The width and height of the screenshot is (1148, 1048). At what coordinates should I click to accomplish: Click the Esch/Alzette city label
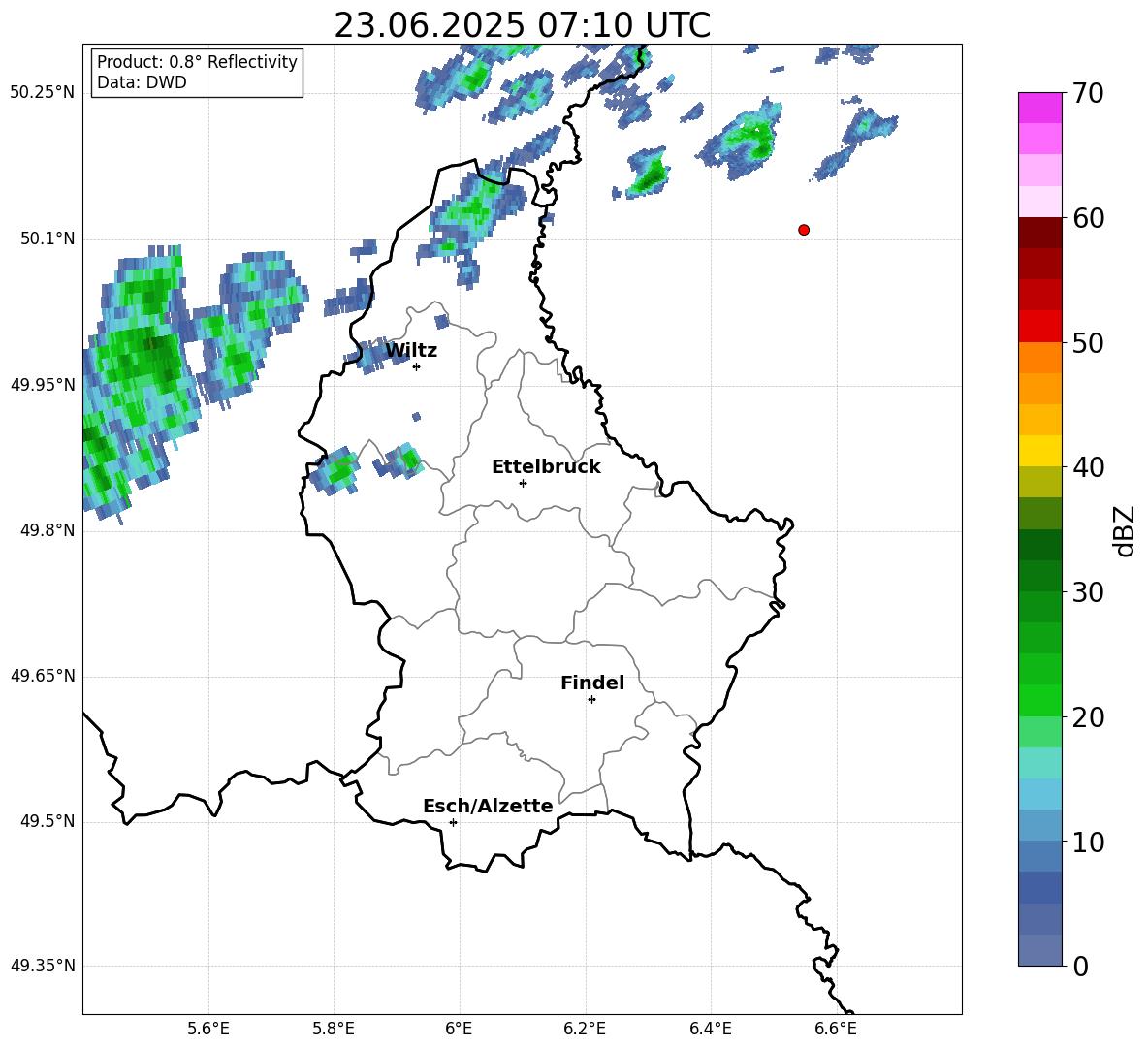488,806
